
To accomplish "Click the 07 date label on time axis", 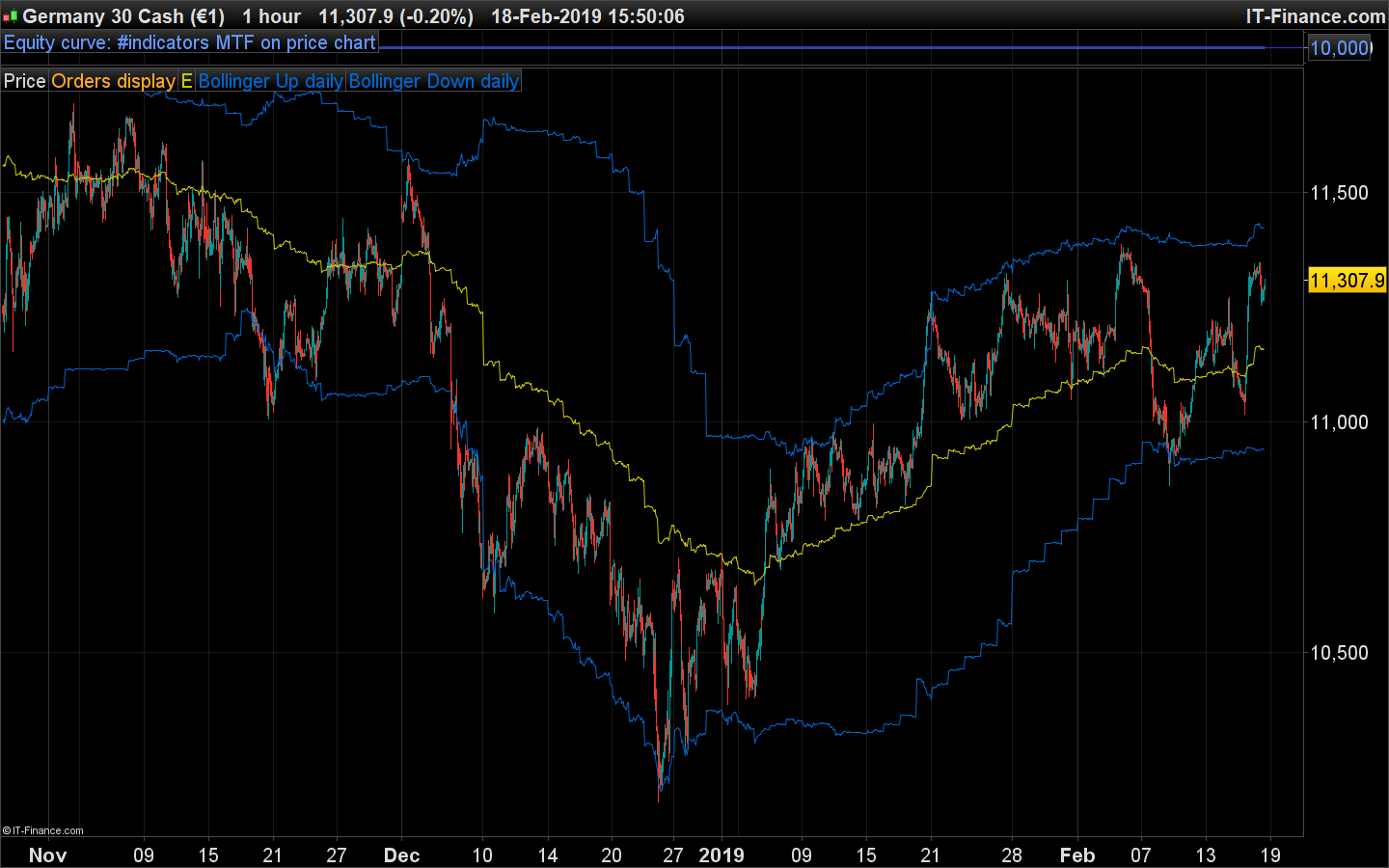I will [1141, 854].
